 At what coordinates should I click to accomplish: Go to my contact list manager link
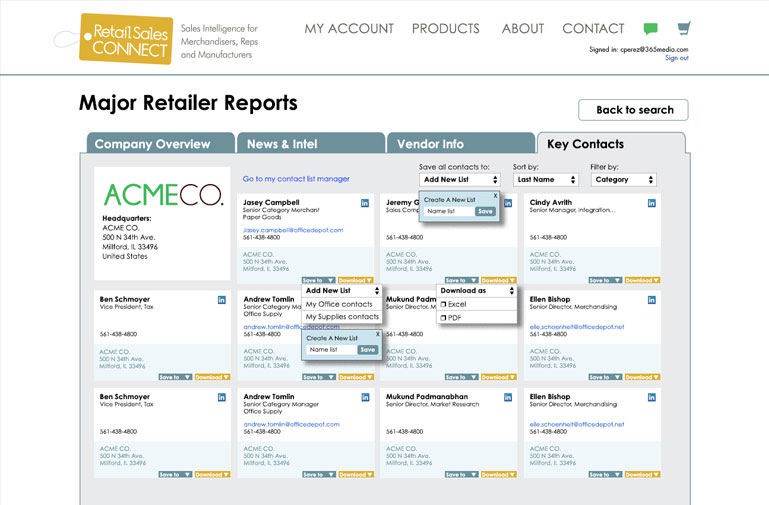pyautogui.click(x=296, y=179)
